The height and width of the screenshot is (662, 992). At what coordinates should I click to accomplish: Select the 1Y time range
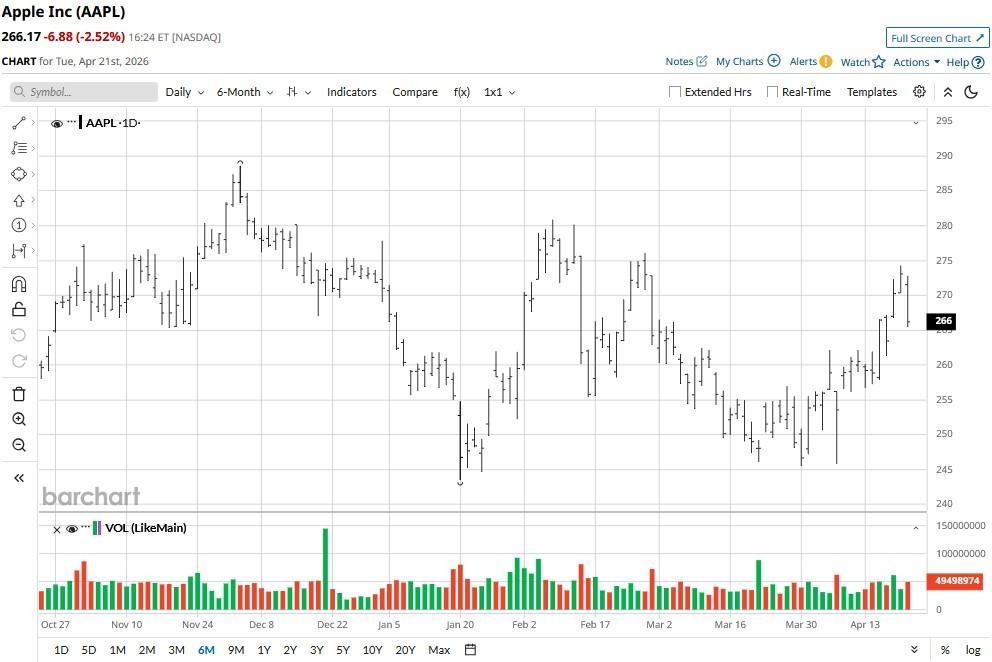point(264,650)
